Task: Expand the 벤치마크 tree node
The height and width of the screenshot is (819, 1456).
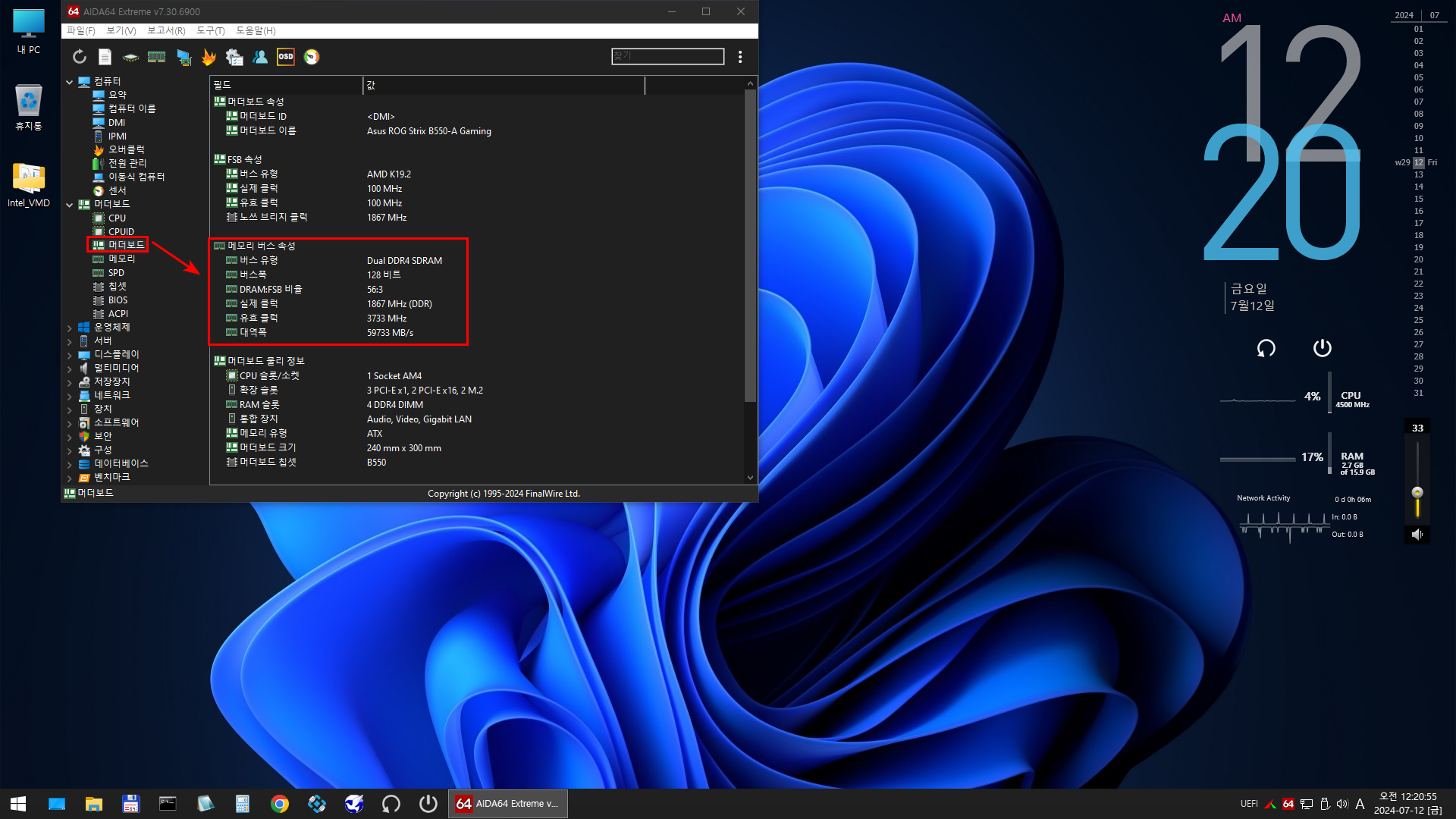Action: click(69, 478)
